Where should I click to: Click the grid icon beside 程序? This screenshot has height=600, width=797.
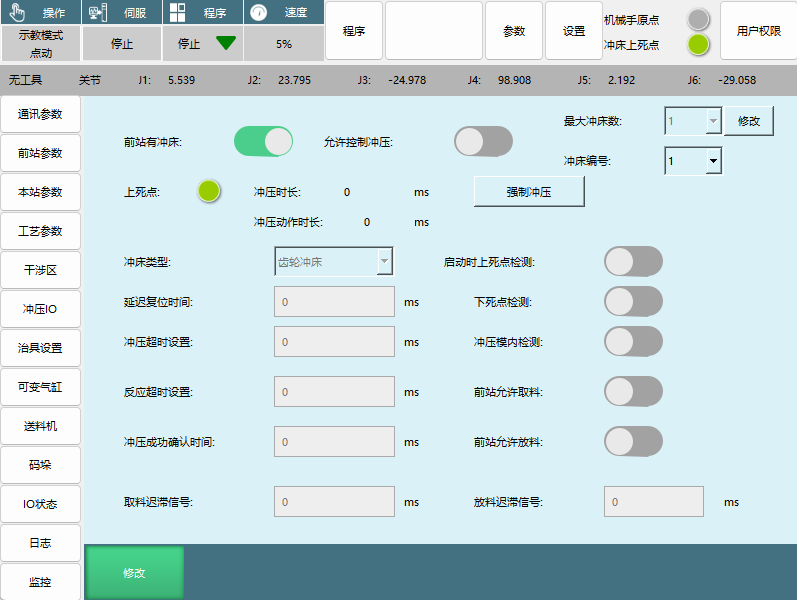point(177,13)
